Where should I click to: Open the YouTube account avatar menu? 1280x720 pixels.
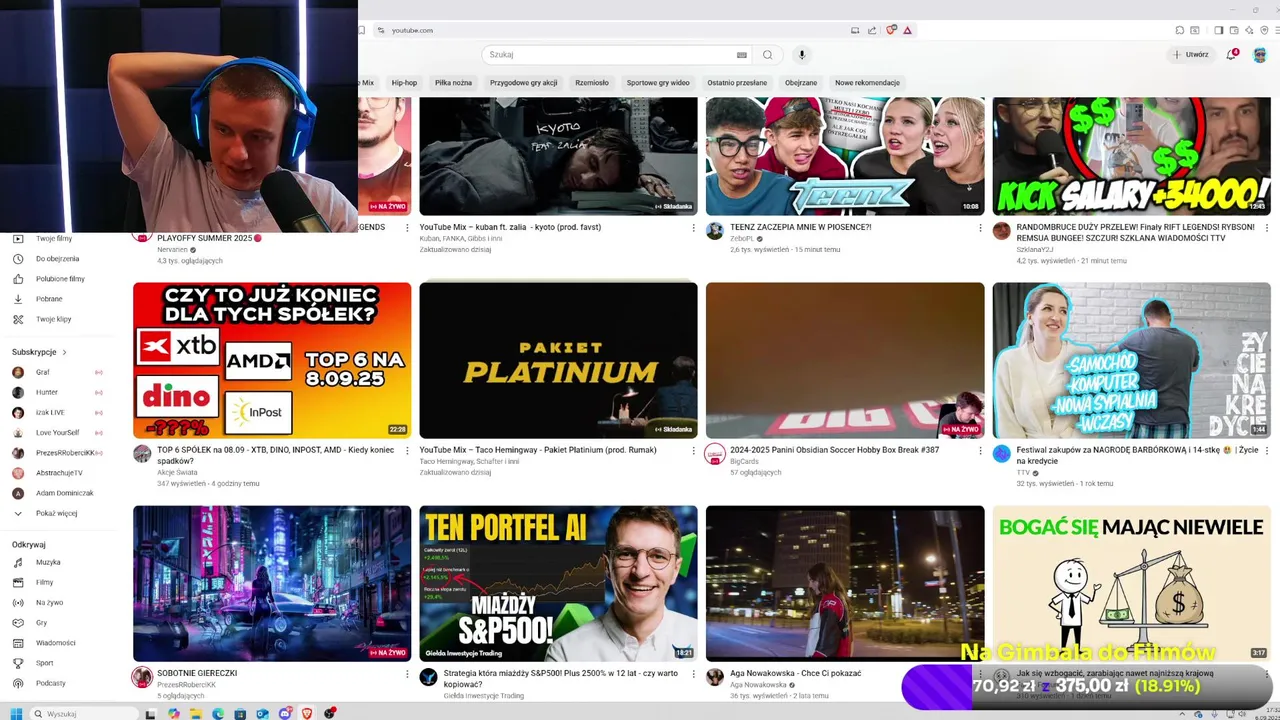pos(1260,55)
